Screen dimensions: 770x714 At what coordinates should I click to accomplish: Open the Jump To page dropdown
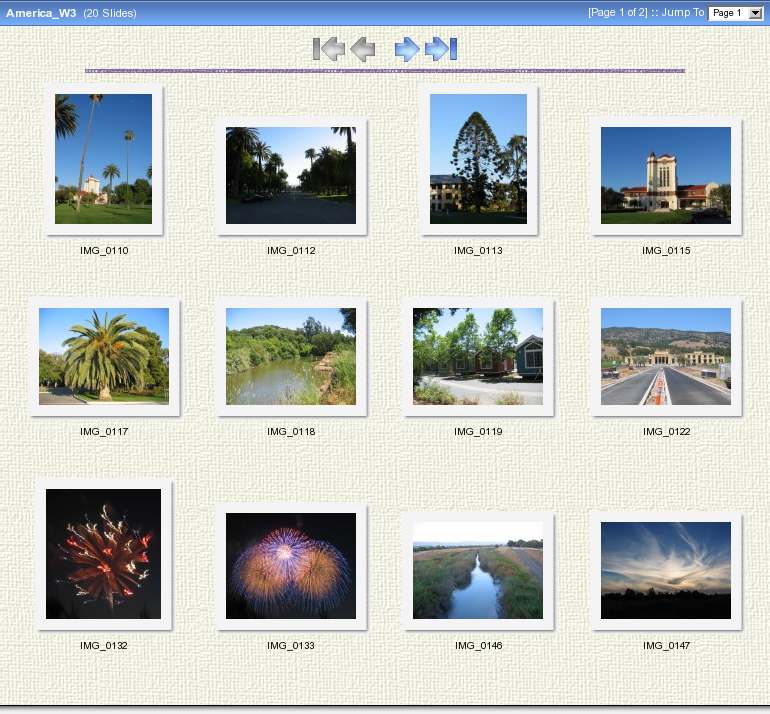coord(735,13)
